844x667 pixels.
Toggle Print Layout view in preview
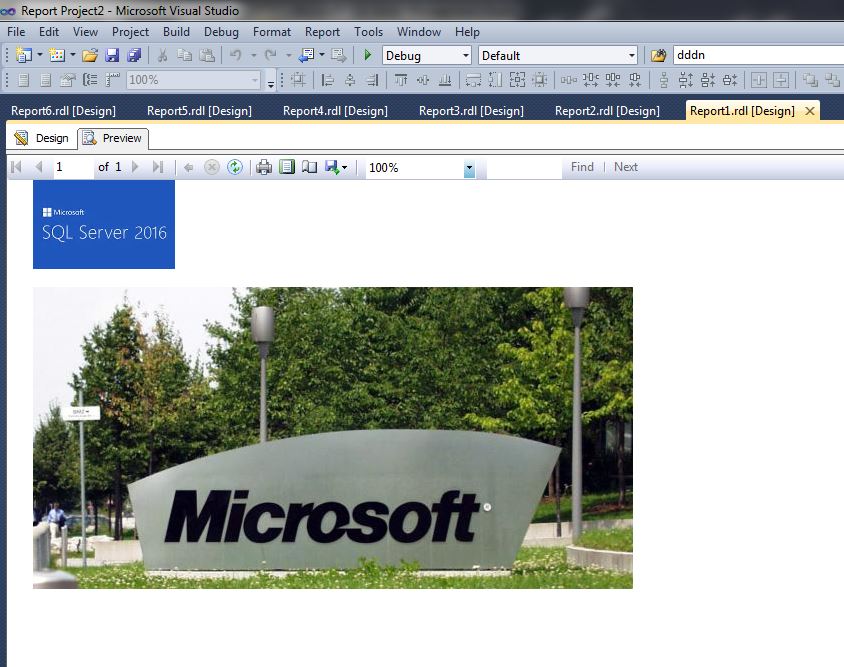coord(287,167)
